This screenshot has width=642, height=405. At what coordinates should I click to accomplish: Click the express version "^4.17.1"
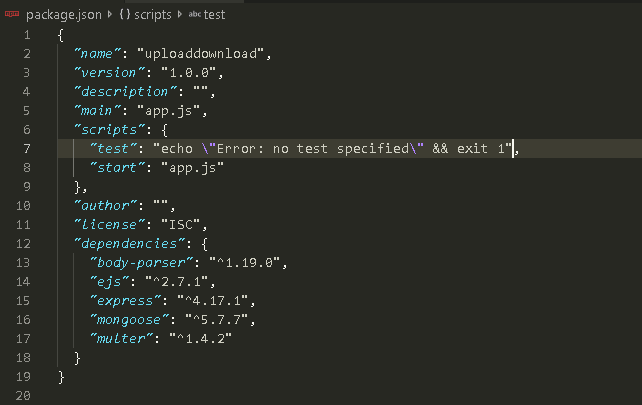tap(211, 300)
